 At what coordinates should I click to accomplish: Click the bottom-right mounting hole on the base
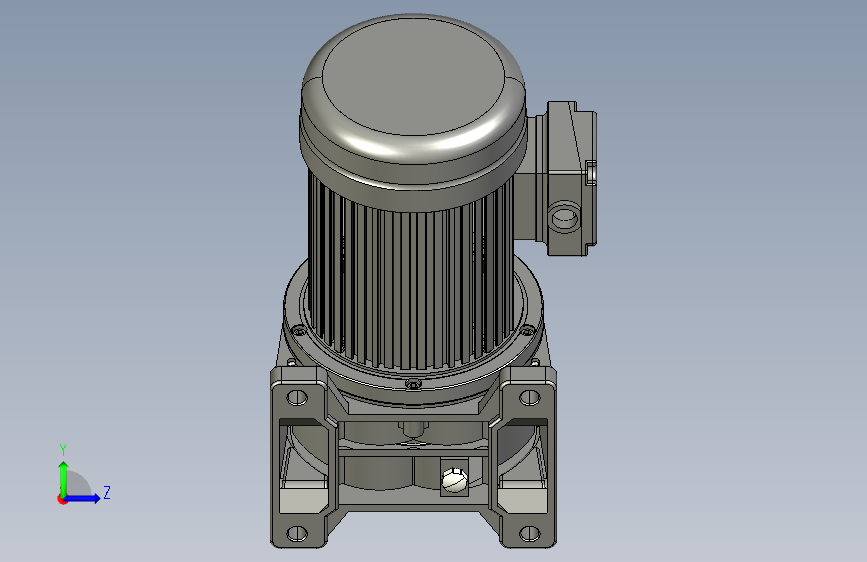coord(530,534)
